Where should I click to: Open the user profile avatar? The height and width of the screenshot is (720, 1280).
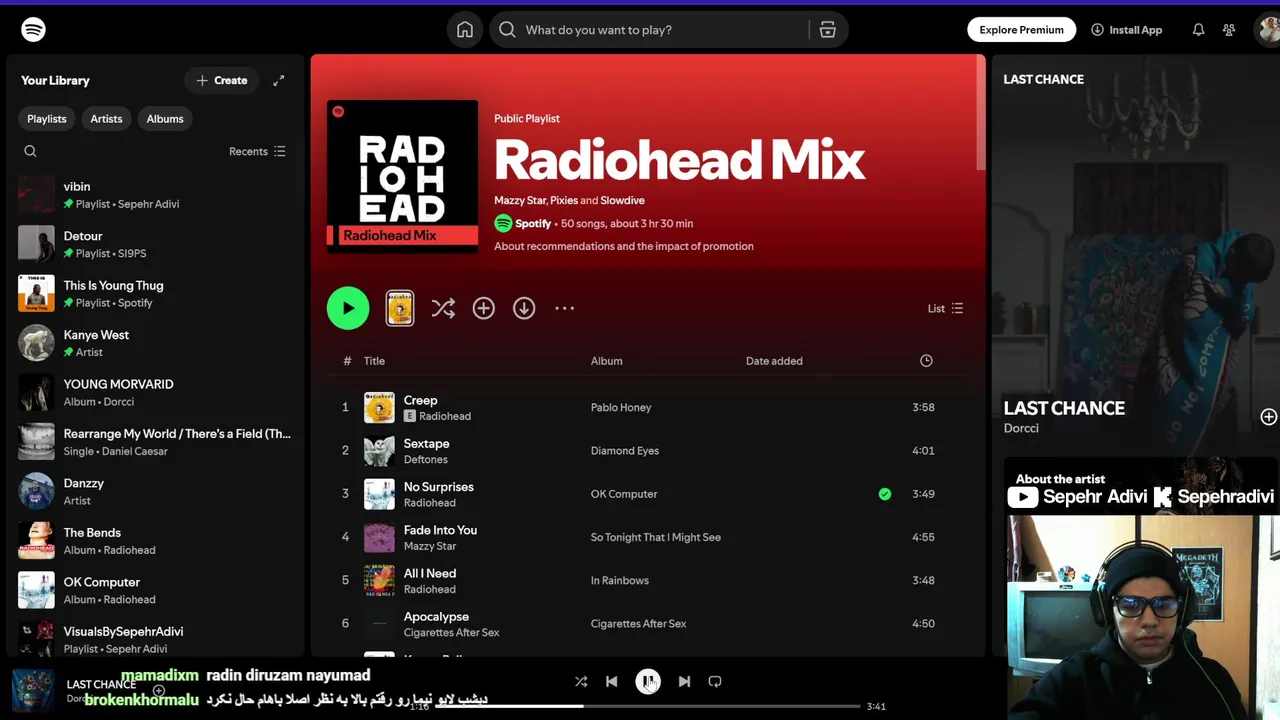(x=1268, y=30)
